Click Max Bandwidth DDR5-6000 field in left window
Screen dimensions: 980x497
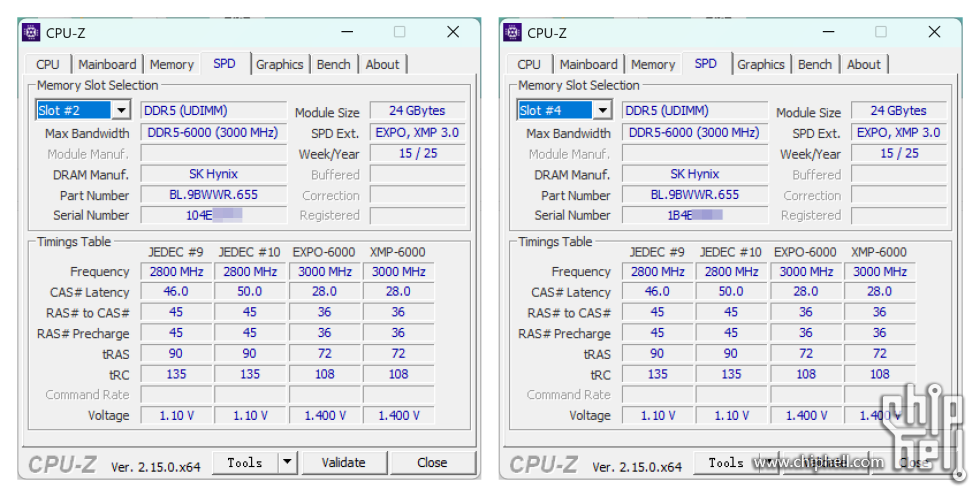click(214, 133)
